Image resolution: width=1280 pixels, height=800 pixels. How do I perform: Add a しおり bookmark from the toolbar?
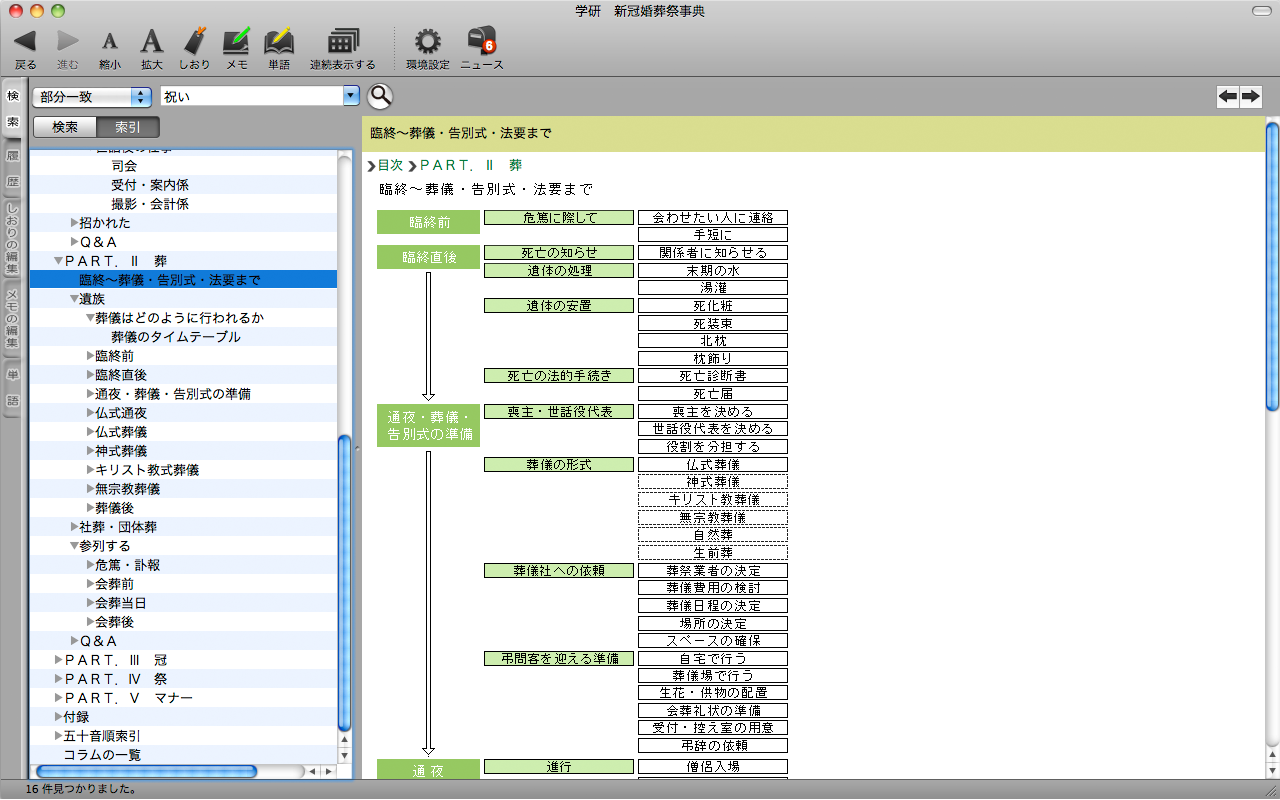tap(195, 42)
